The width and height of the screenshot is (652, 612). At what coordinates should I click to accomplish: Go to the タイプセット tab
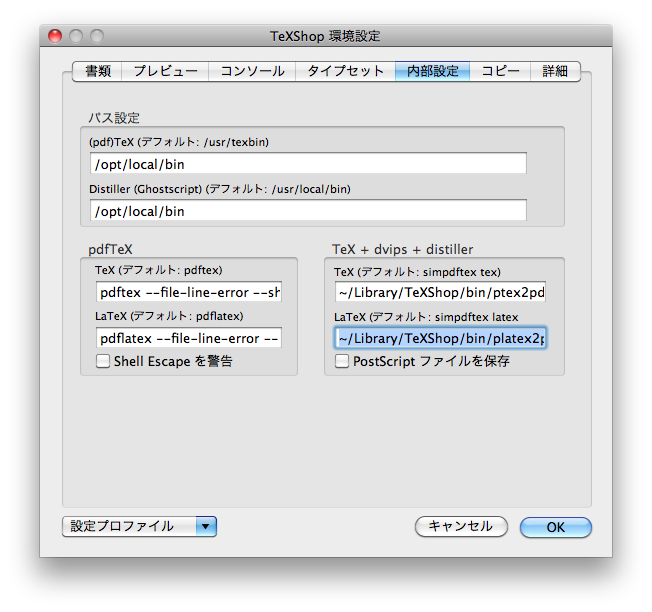pos(345,71)
